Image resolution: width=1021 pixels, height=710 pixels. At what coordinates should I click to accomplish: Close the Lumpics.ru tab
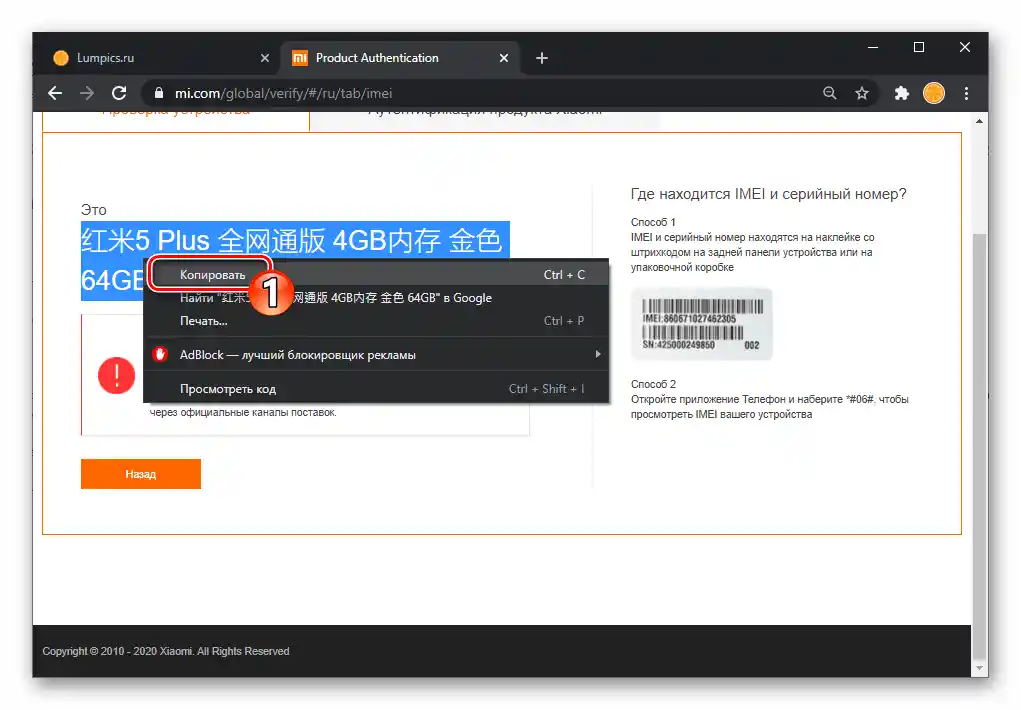coord(264,58)
